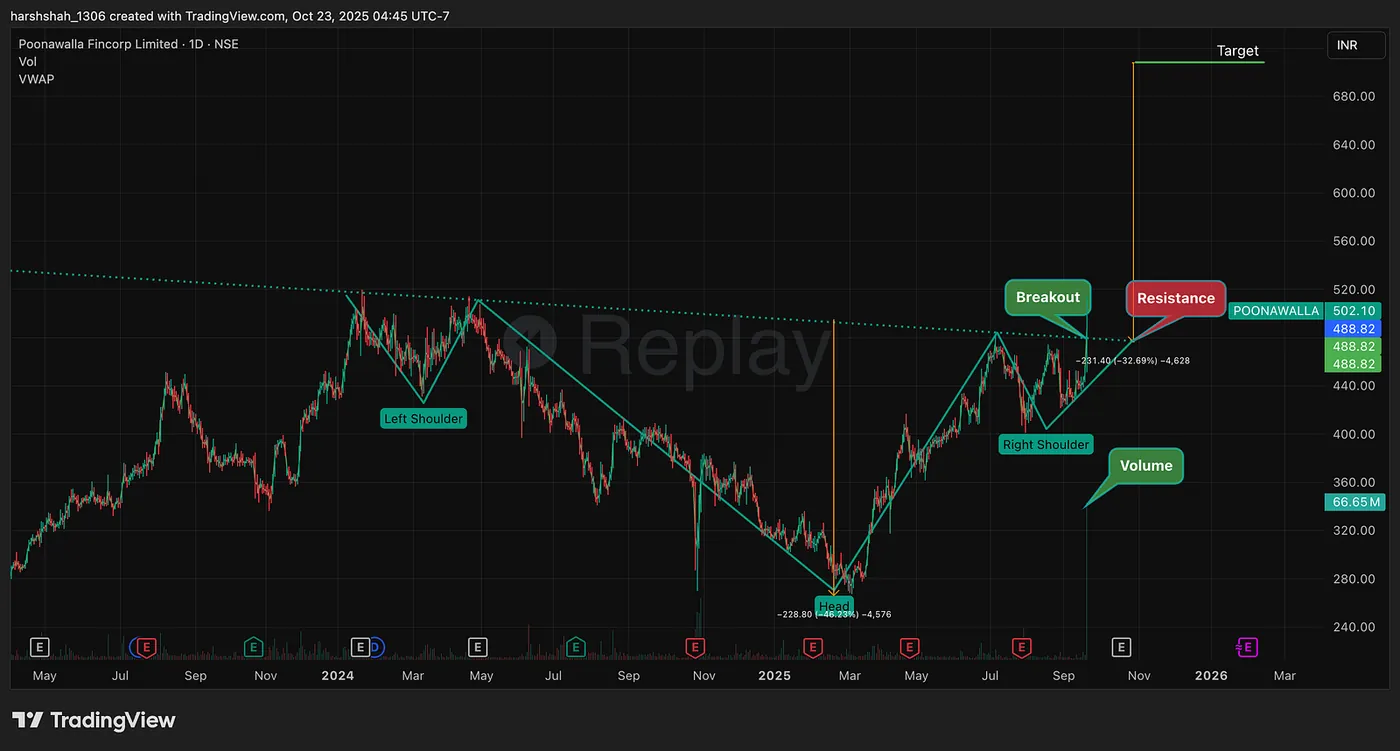Click the POONAWALLA ticker price tag
1400x751 pixels.
tap(1275, 311)
